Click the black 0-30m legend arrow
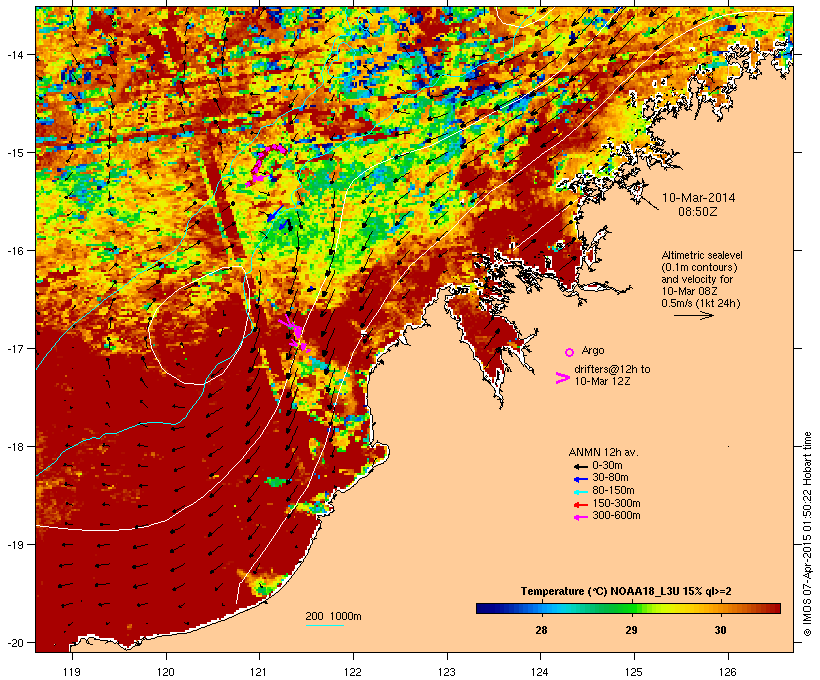The height and width of the screenshot is (680, 820). [x=580, y=466]
